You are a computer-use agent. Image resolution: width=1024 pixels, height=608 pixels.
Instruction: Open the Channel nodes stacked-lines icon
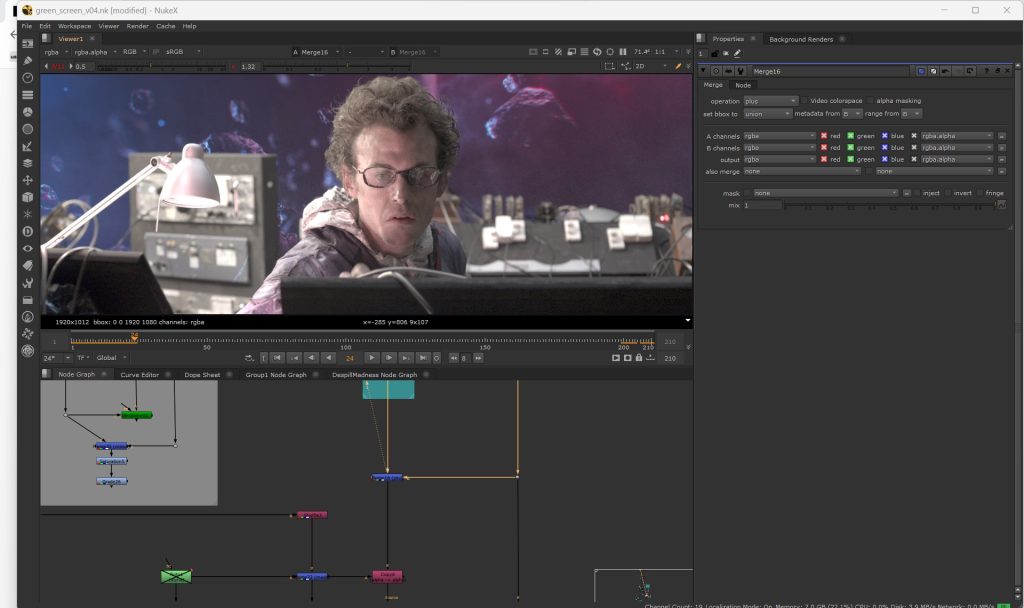(x=27, y=95)
